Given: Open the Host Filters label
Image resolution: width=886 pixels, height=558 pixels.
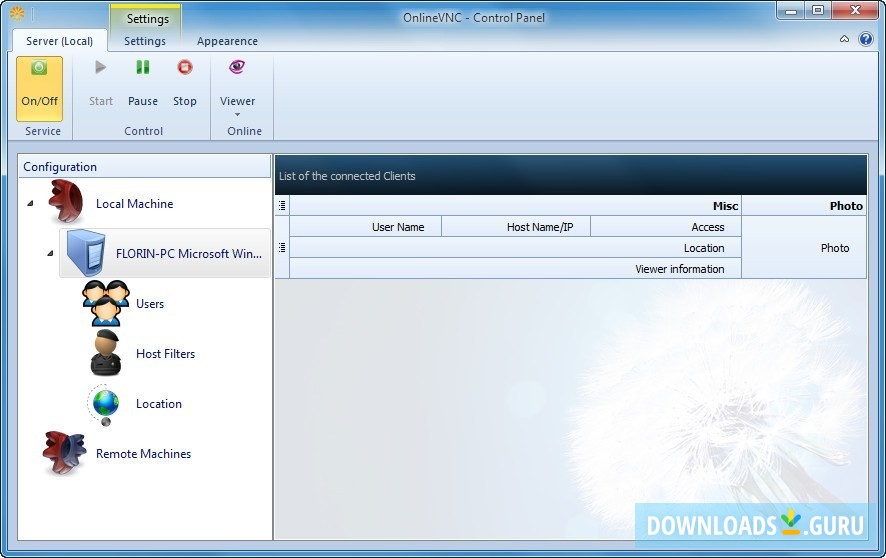Looking at the screenshot, I should point(166,354).
